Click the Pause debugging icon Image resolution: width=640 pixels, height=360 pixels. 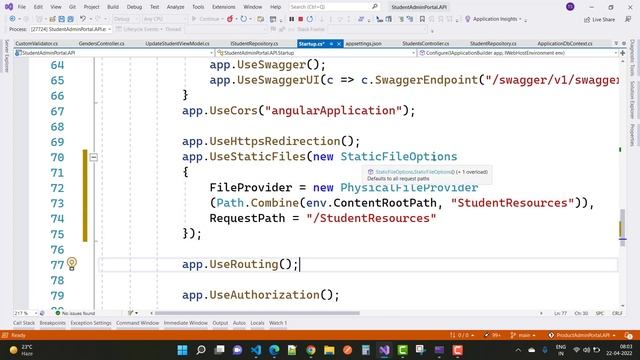click(291, 19)
